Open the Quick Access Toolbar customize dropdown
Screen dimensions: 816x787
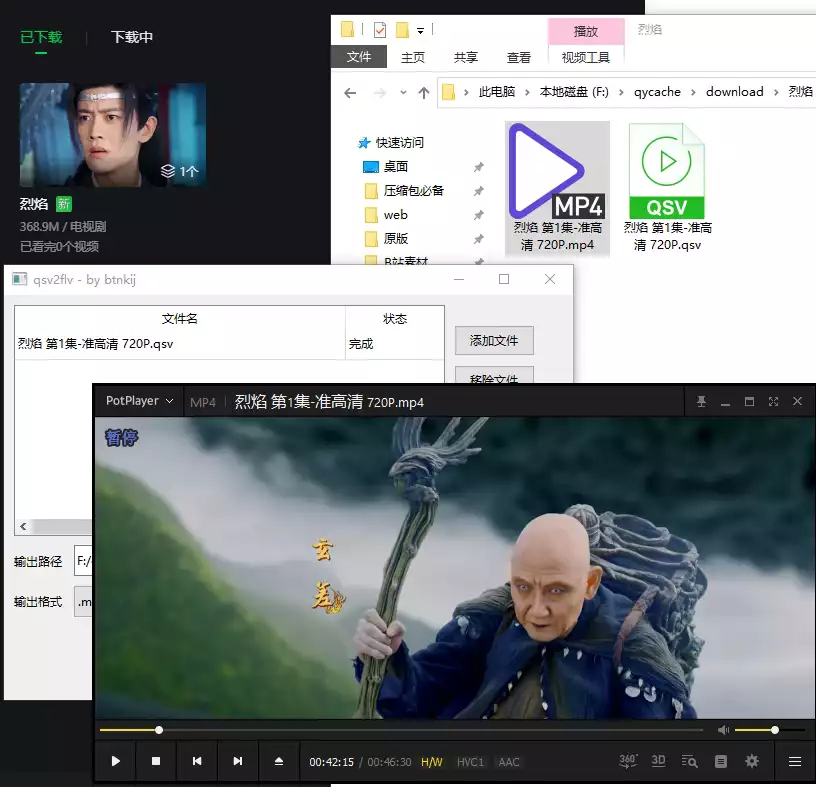(x=420, y=31)
